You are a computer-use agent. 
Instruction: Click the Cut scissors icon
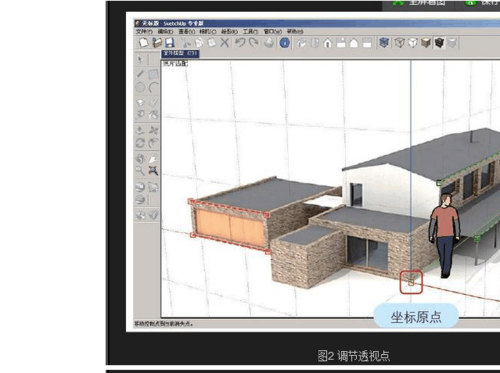(x=186, y=43)
